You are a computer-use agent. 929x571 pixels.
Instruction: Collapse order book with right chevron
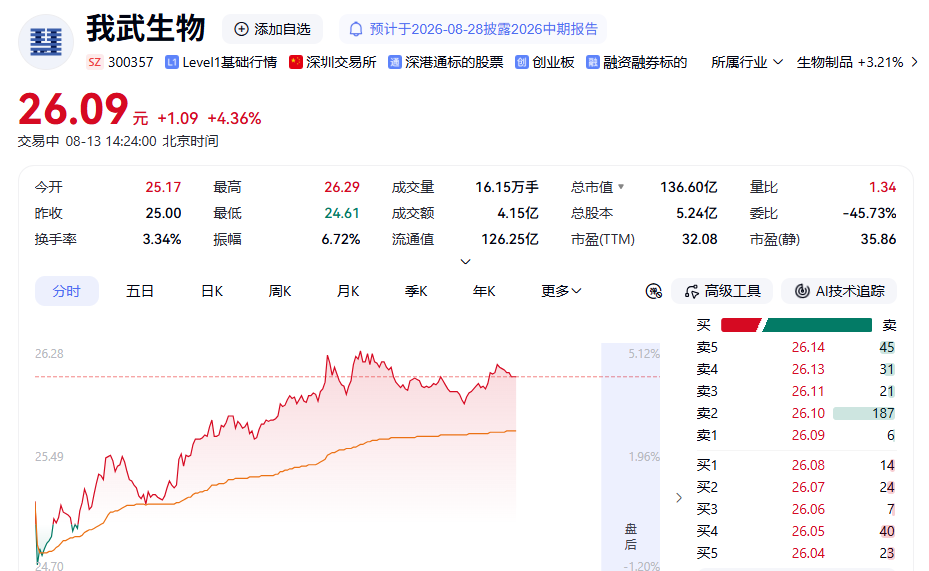(x=679, y=498)
